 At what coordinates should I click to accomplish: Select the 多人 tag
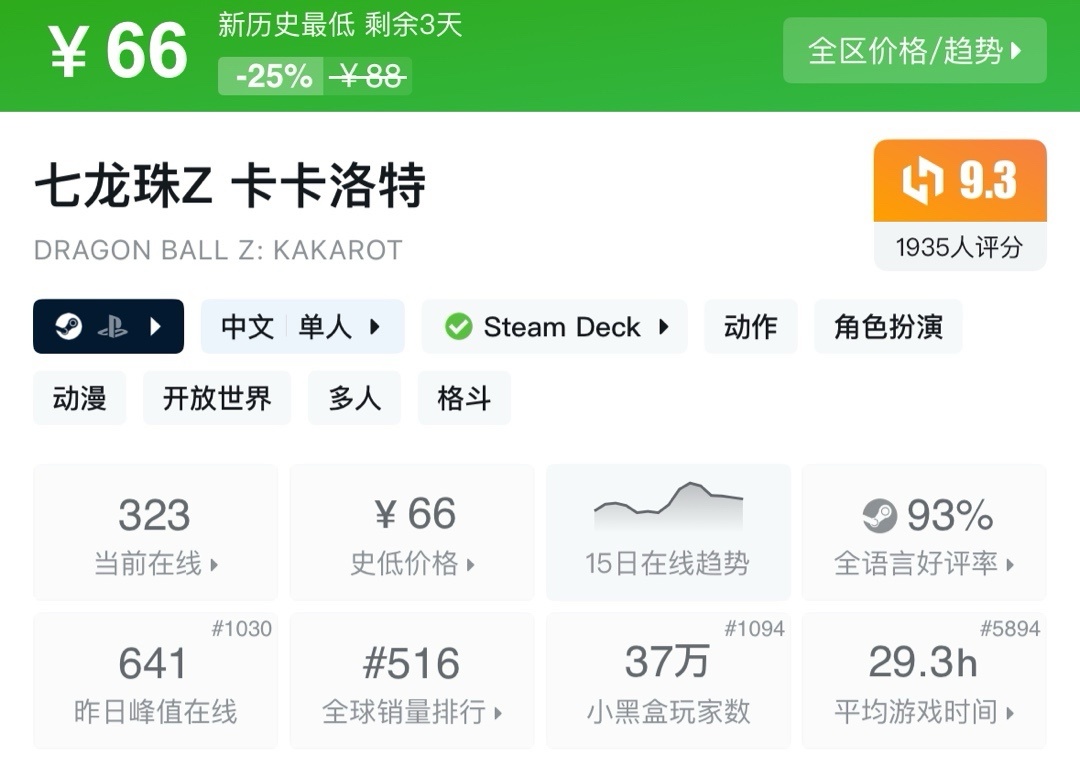click(x=354, y=398)
